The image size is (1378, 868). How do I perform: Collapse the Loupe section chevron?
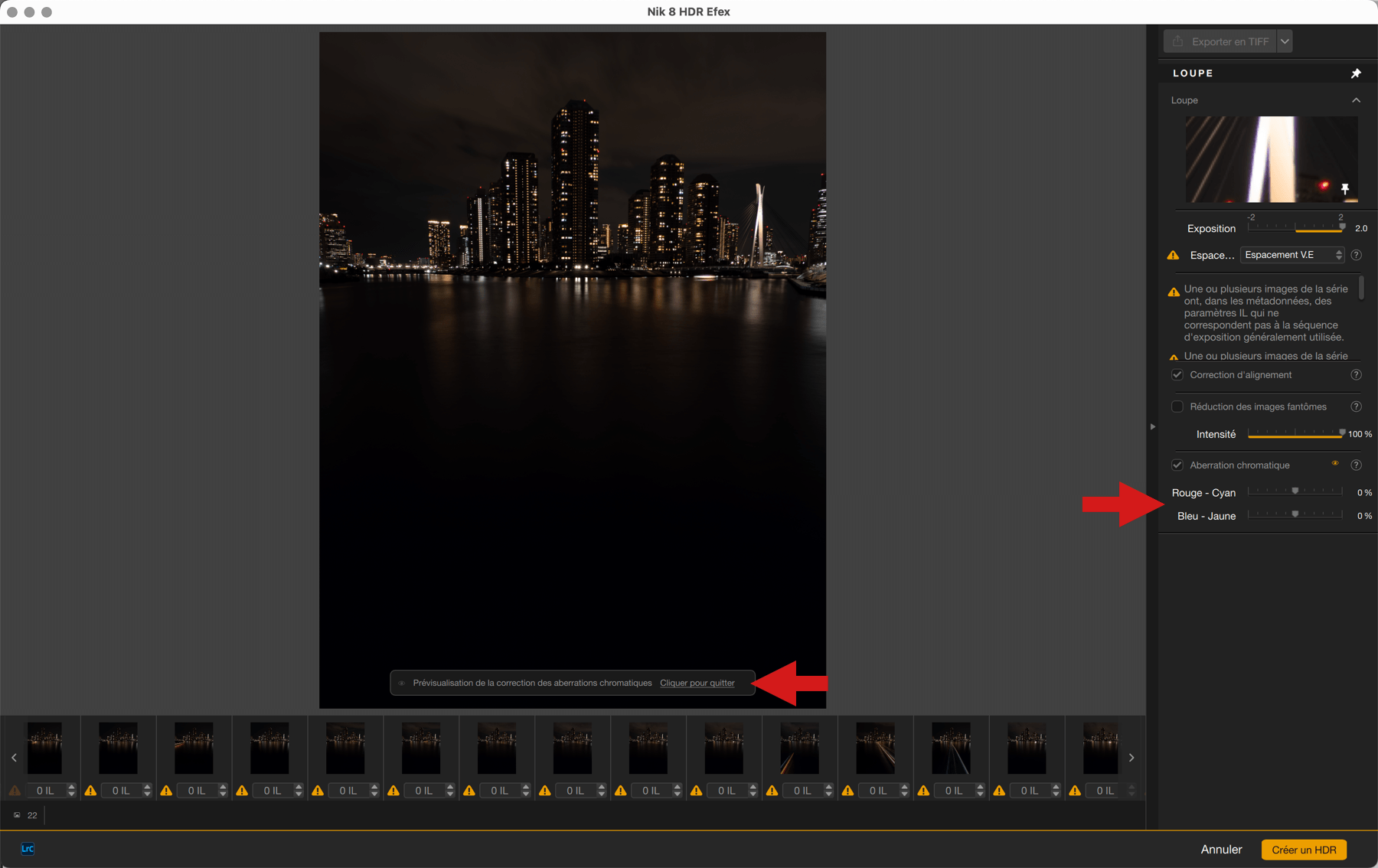pos(1356,100)
